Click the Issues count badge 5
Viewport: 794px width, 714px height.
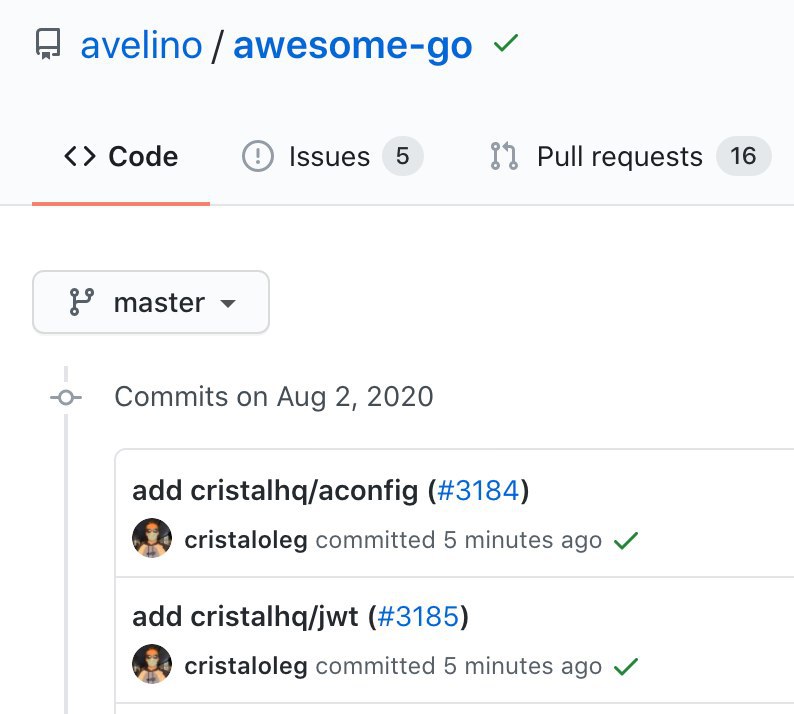tap(403, 156)
